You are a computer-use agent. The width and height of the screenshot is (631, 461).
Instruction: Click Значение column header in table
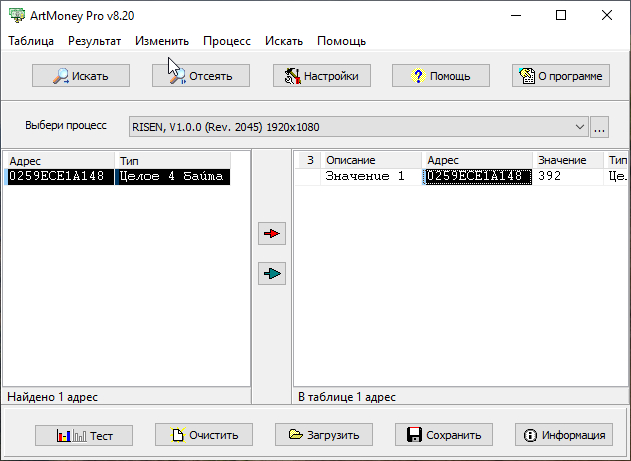pos(568,160)
